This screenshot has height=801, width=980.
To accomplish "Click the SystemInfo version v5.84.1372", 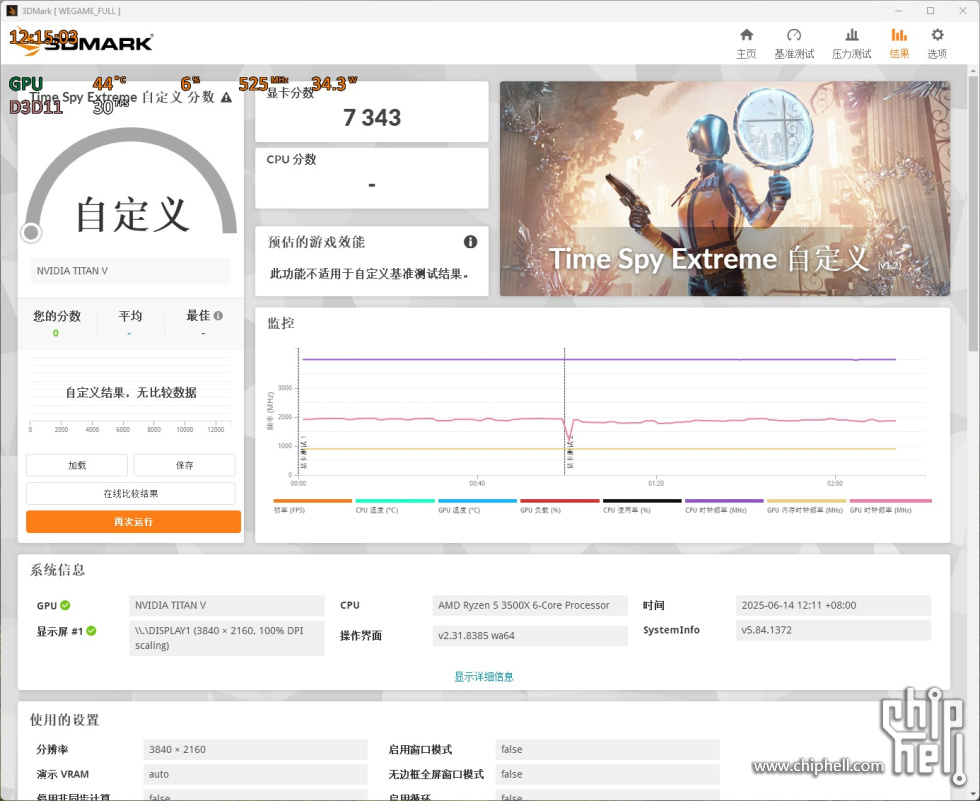I will point(833,630).
